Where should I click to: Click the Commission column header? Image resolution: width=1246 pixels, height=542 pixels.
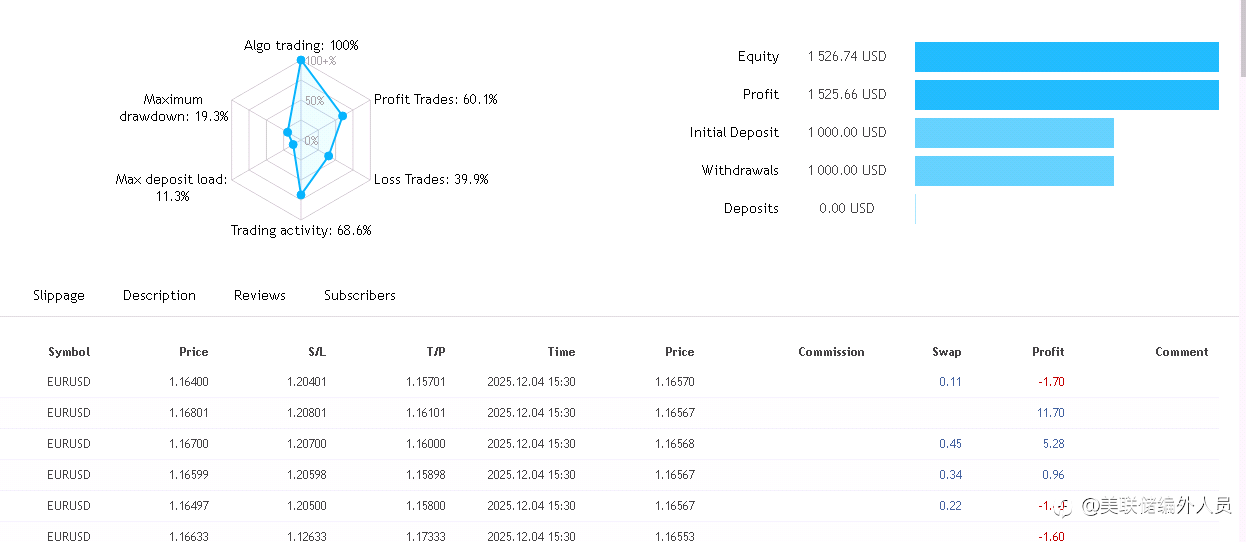pyautogui.click(x=831, y=352)
